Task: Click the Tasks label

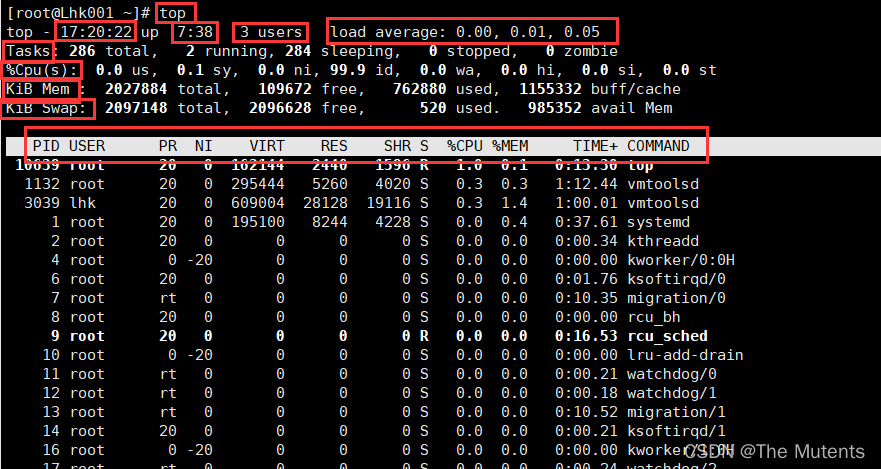Action: (x=29, y=51)
